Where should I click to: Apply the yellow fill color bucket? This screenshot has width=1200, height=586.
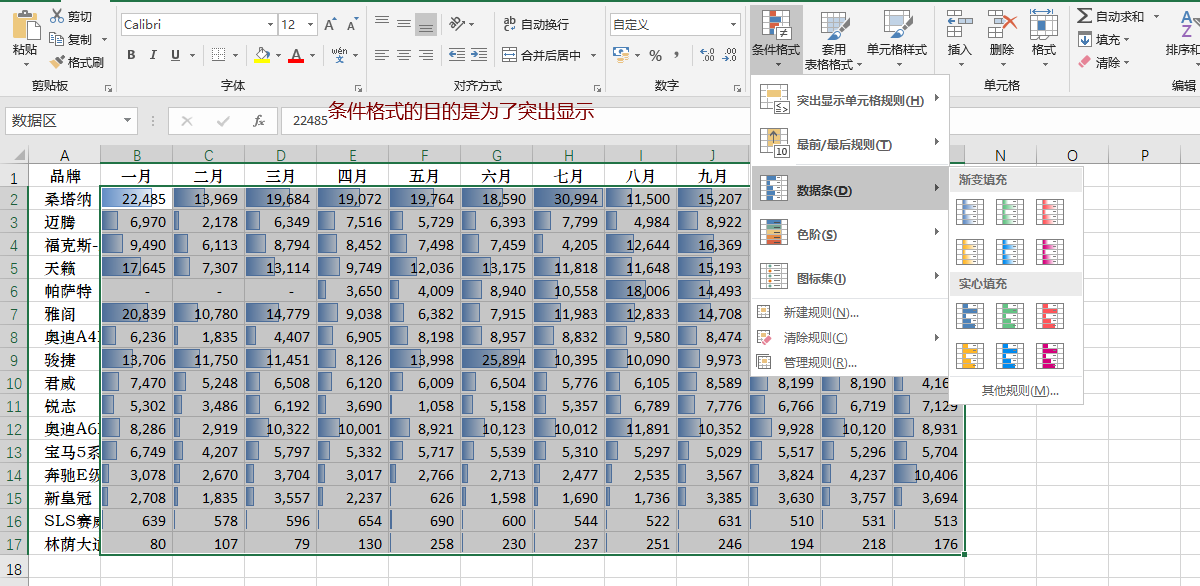tap(262, 55)
